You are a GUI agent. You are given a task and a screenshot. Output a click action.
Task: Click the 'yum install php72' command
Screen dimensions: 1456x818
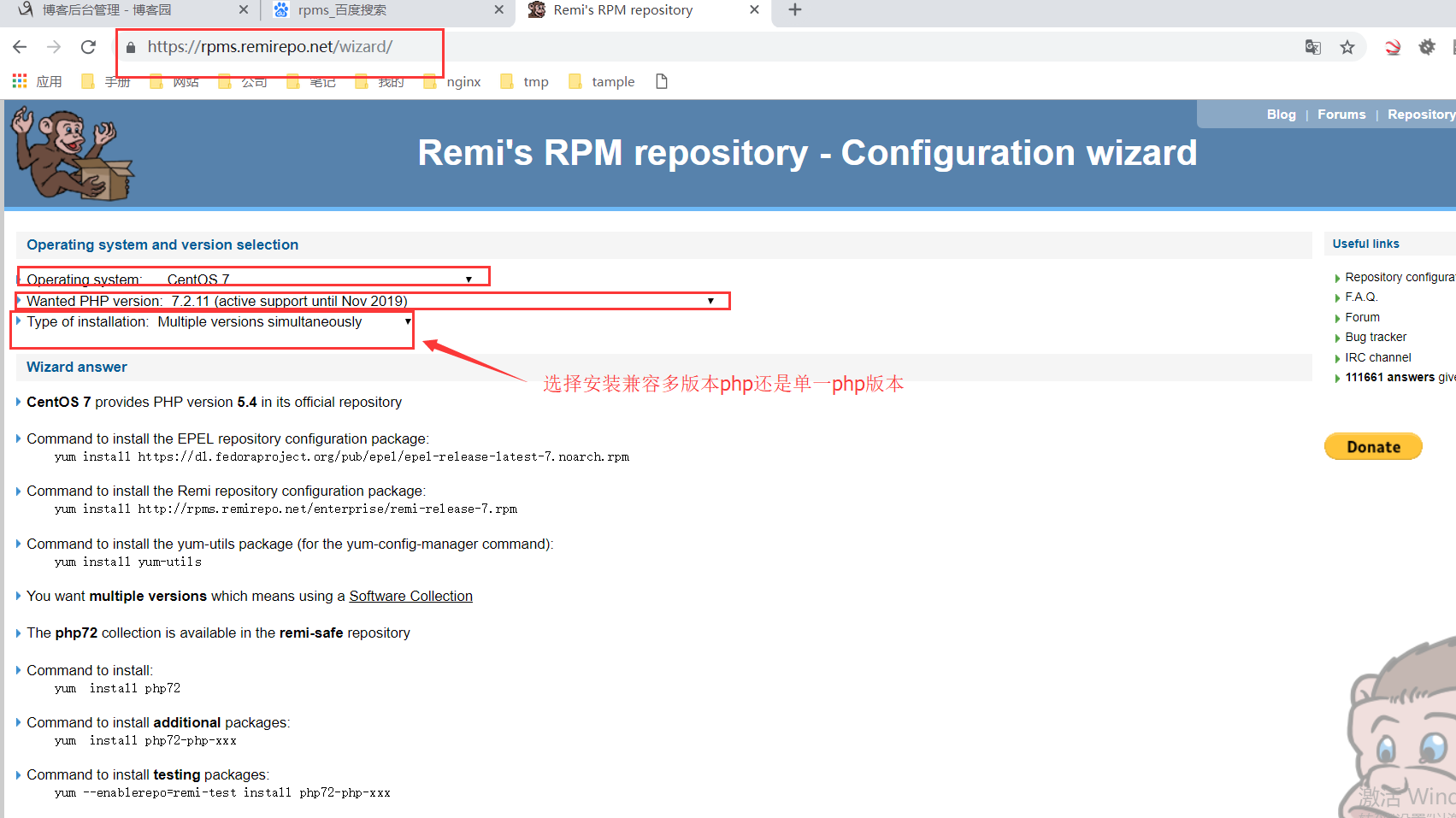[x=117, y=689]
